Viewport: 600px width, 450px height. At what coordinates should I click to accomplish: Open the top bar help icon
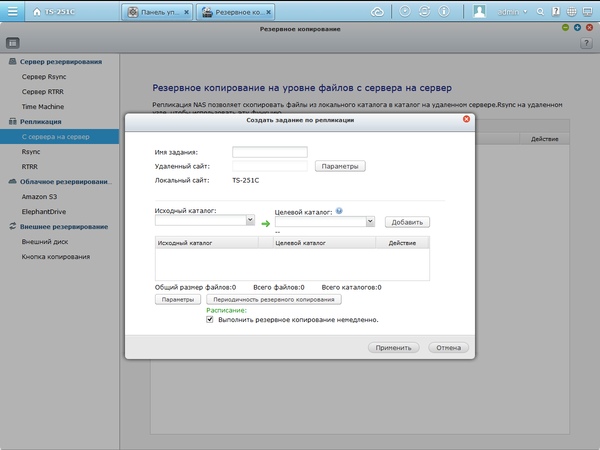[556, 12]
